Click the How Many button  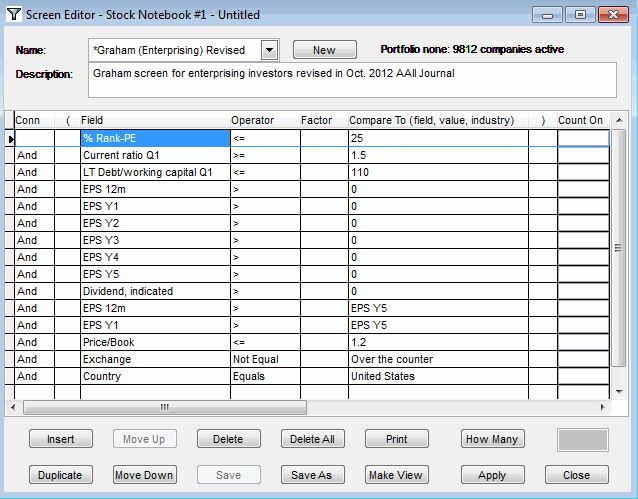(492, 439)
